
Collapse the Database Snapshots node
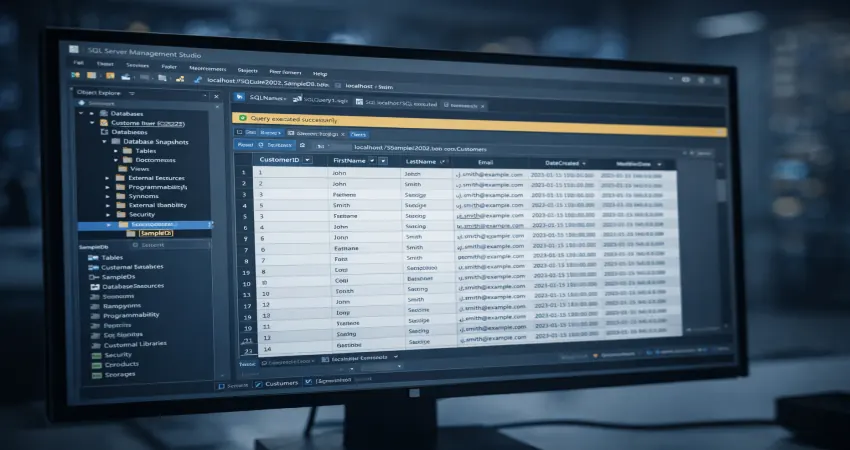click(105, 142)
